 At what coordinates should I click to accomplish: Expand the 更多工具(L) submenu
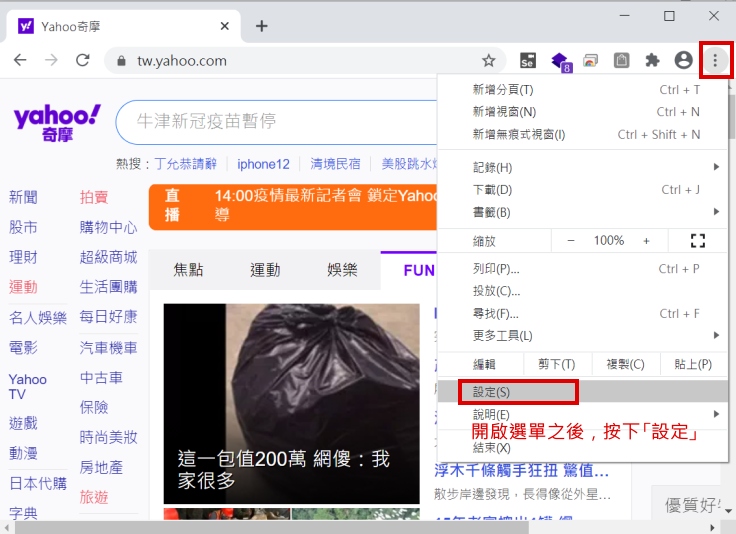pyautogui.click(x=583, y=336)
